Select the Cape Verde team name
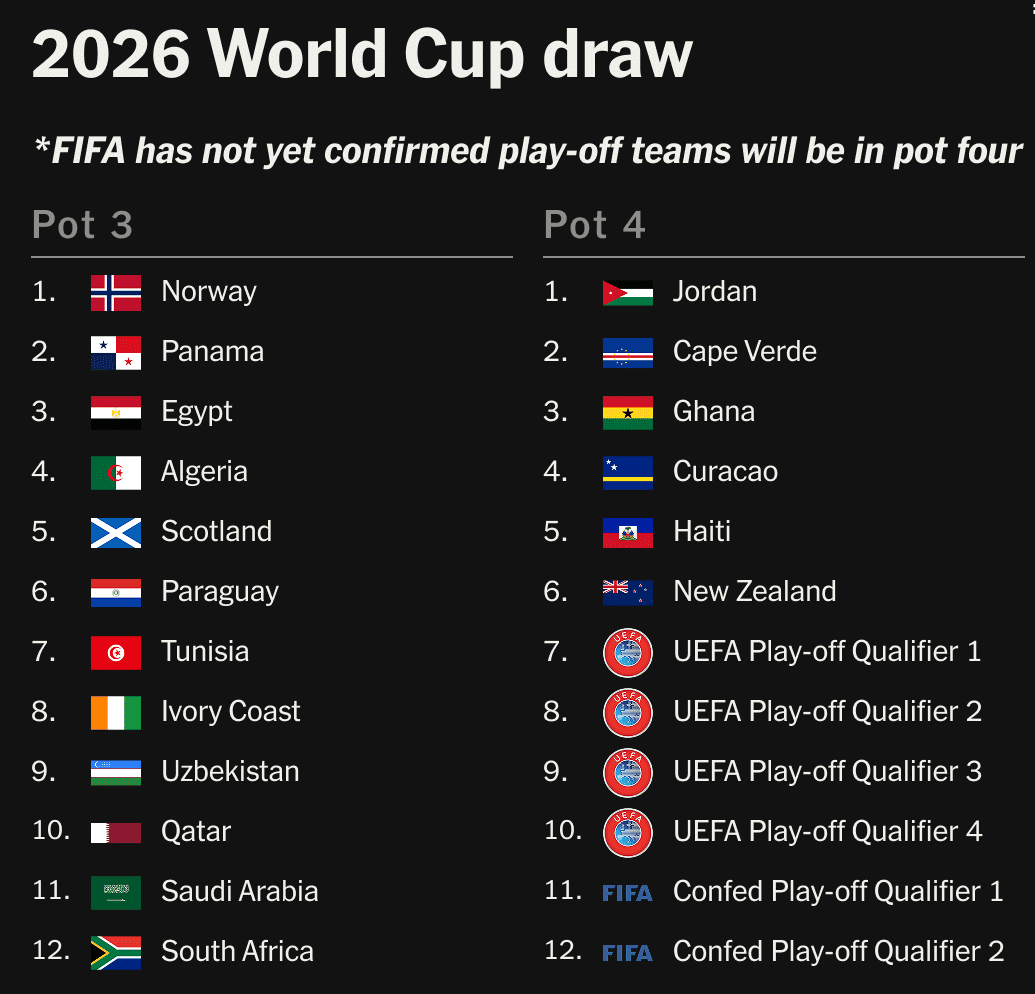The height and width of the screenshot is (994, 1035). pos(745,351)
